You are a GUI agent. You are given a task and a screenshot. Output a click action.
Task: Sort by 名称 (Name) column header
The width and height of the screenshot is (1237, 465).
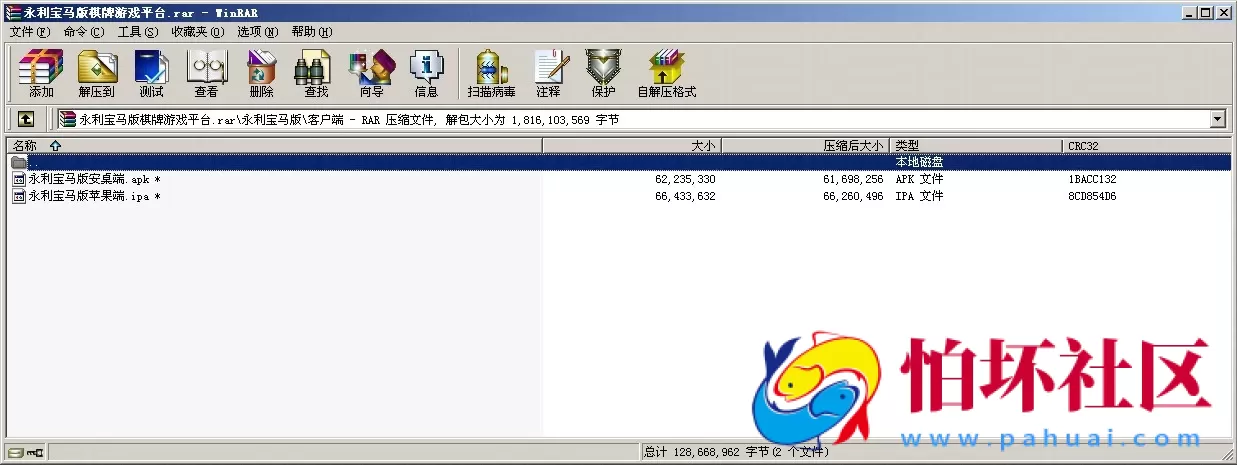[25, 146]
